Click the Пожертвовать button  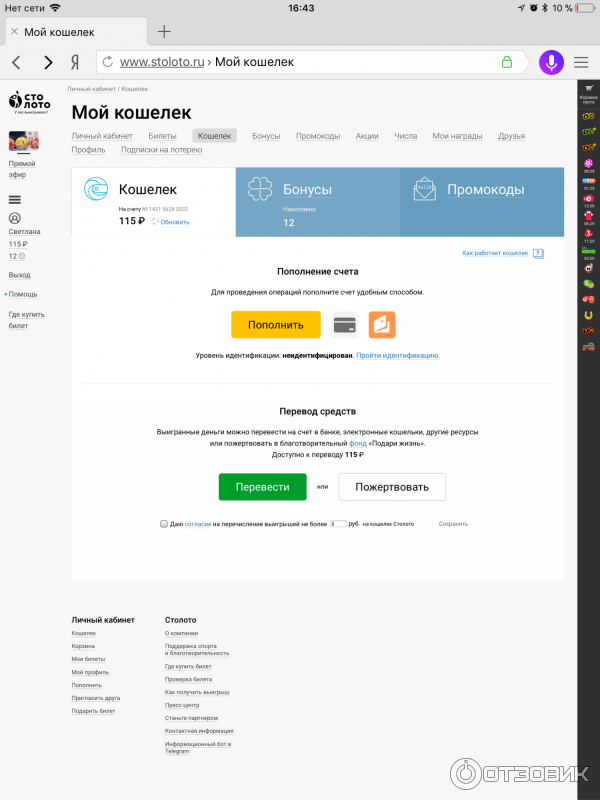pos(392,487)
